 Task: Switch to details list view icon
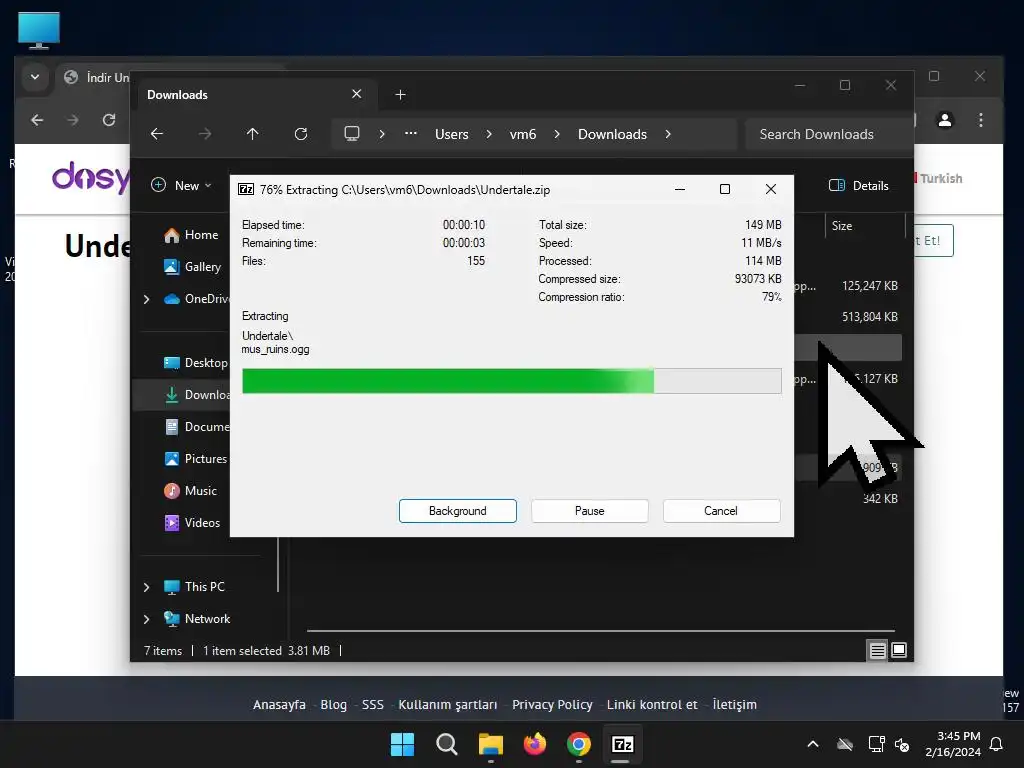pos(877,650)
